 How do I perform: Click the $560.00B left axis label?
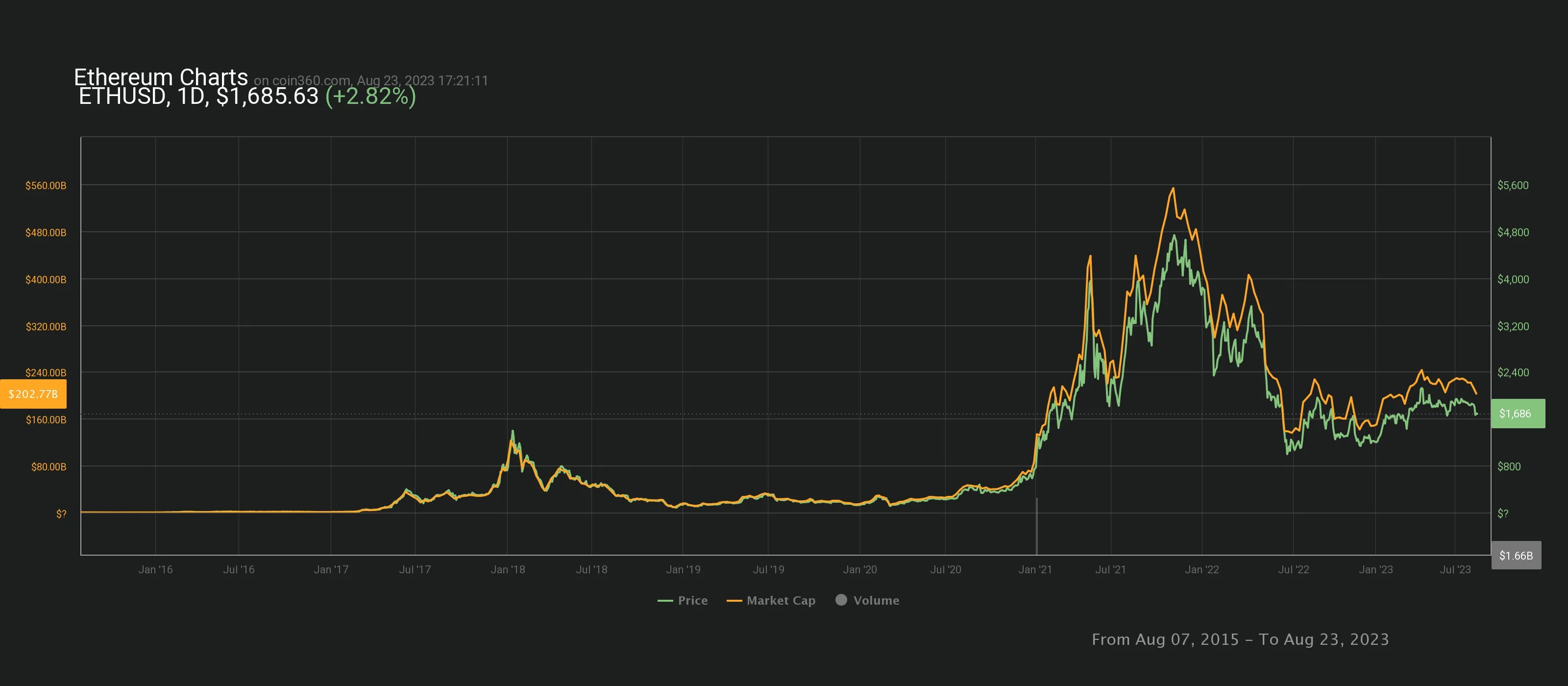[x=46, y=185]
